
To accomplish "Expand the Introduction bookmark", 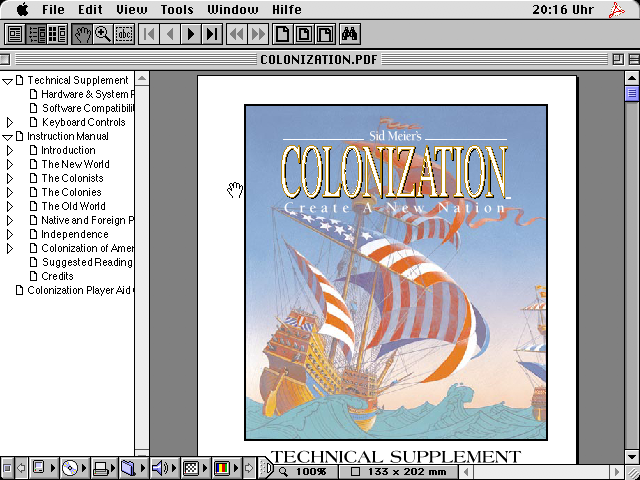I will click(9, 151).
